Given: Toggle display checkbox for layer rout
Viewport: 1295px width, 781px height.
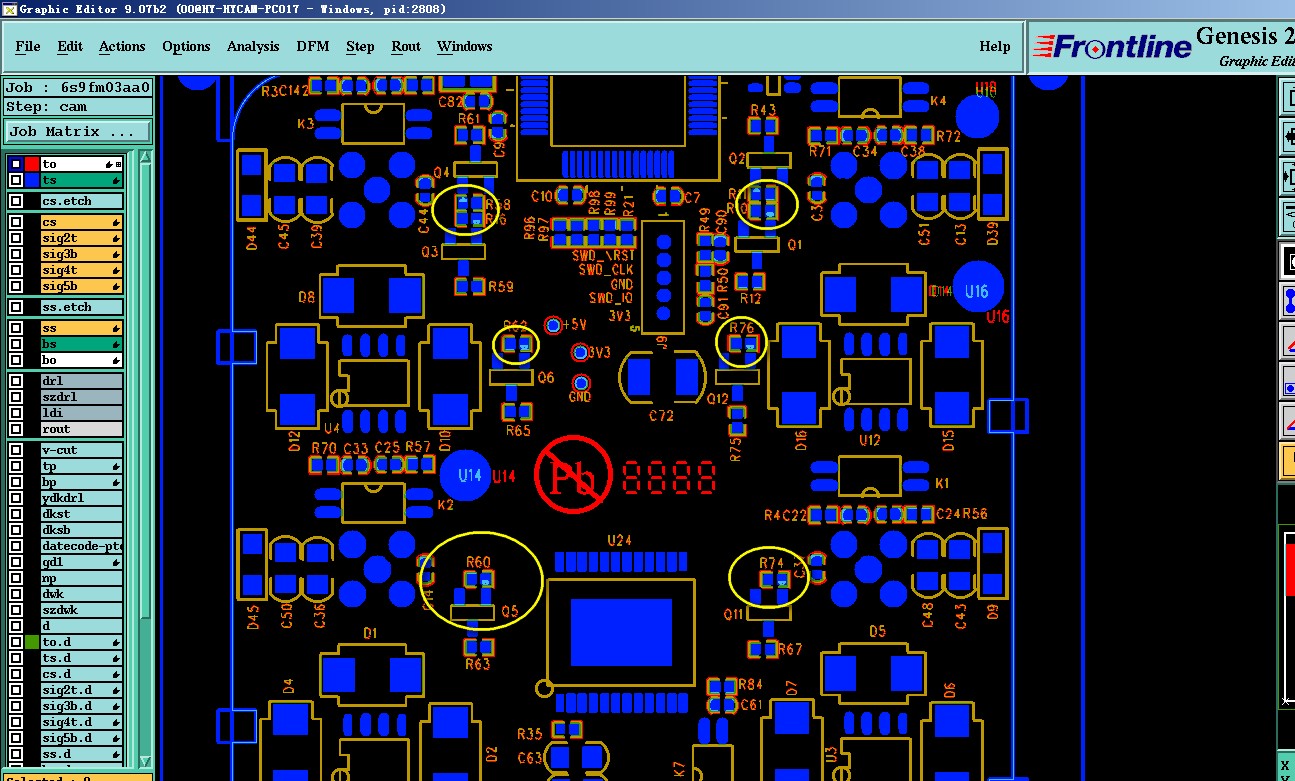Looking at the screenshot, I should click(16, 429).
